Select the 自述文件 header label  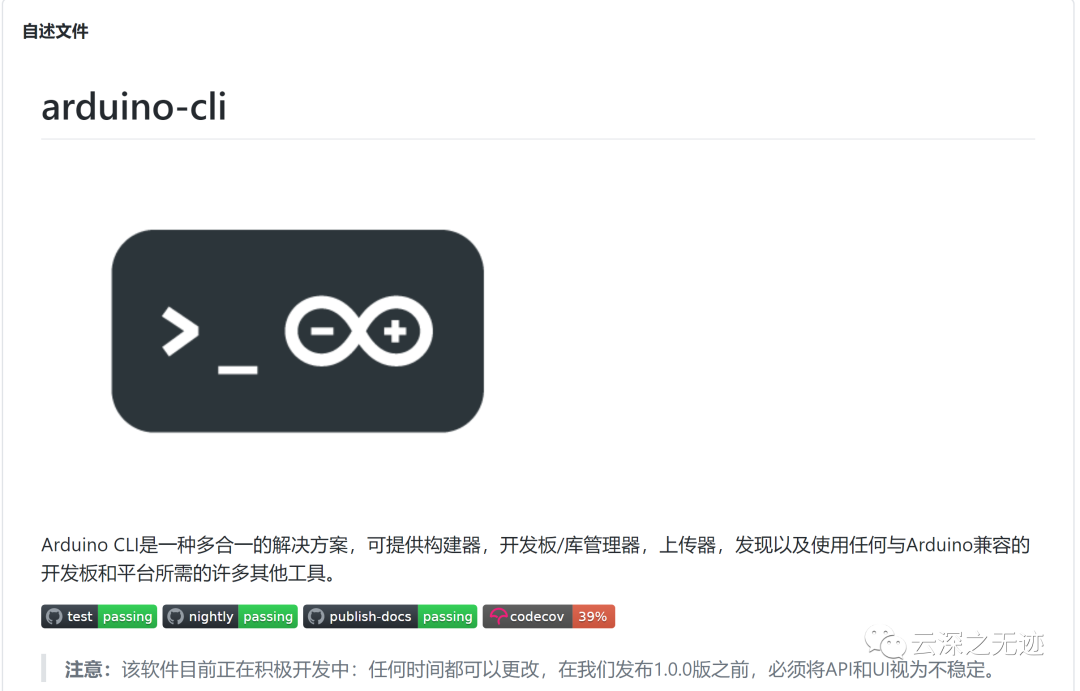pyautogui.click(x=55, y=32)
